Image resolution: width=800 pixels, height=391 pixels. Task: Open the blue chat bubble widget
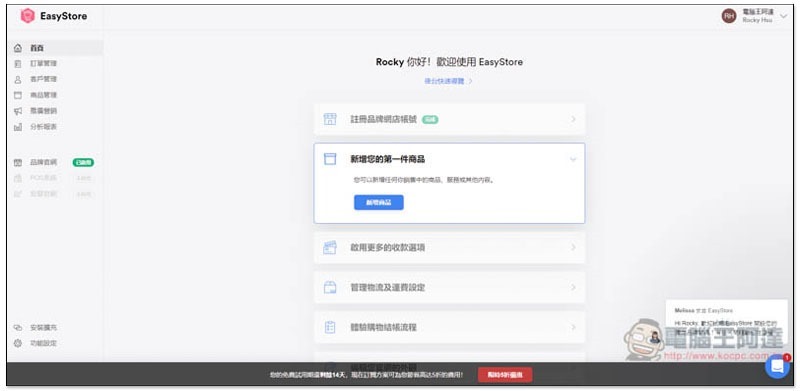(777, 366)
